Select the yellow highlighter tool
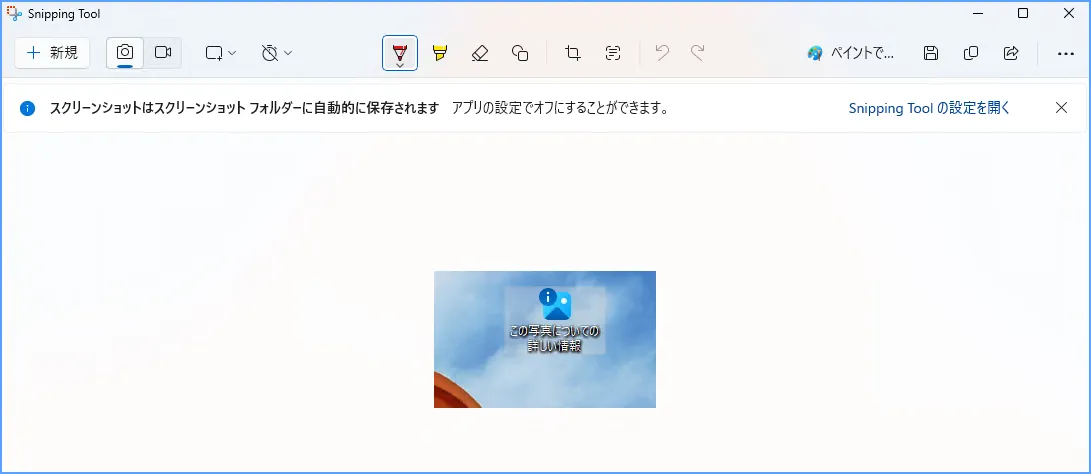 440,53
